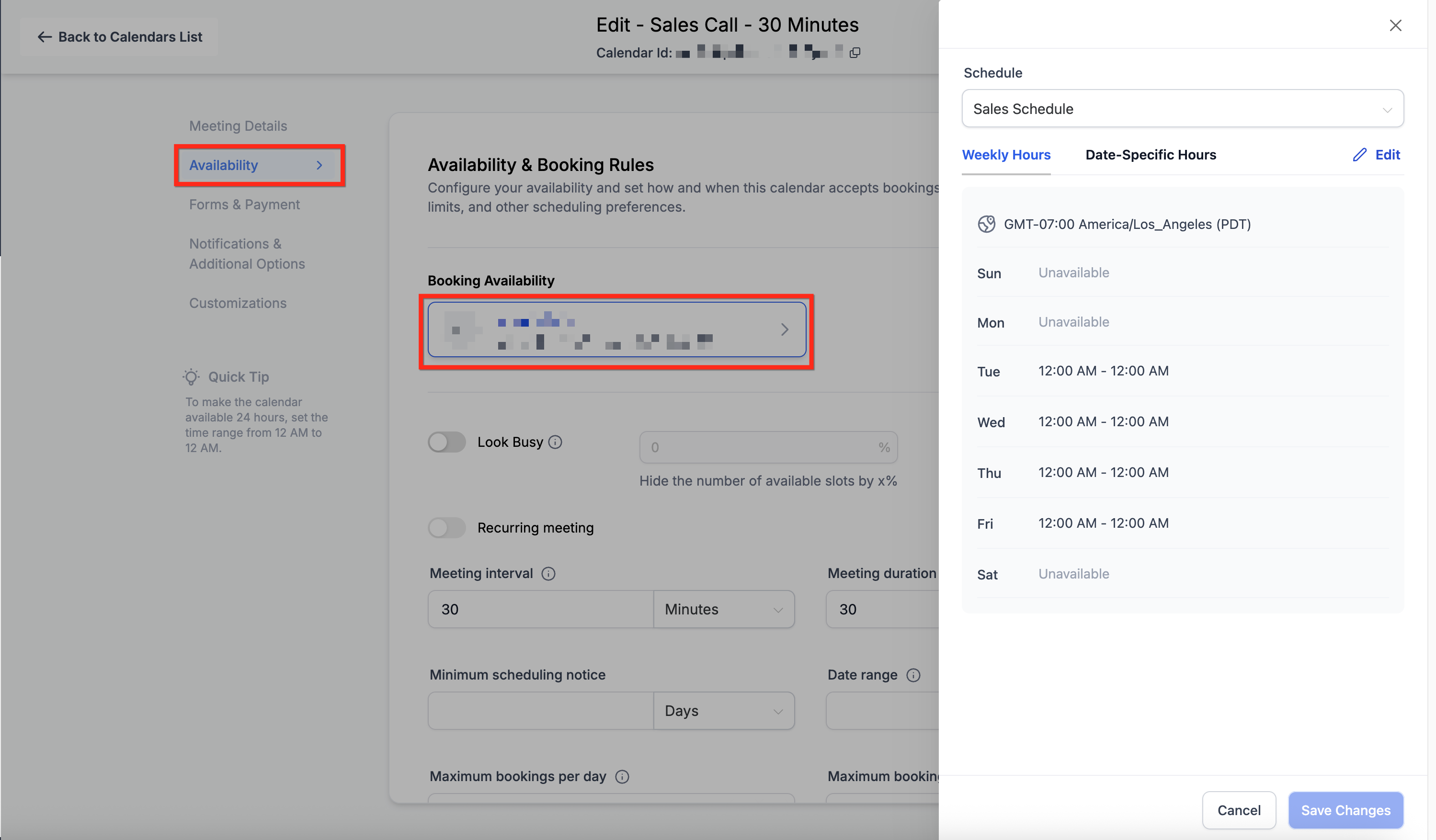Toggle the Look Busy switch
1436x840 pixels.
447,442
